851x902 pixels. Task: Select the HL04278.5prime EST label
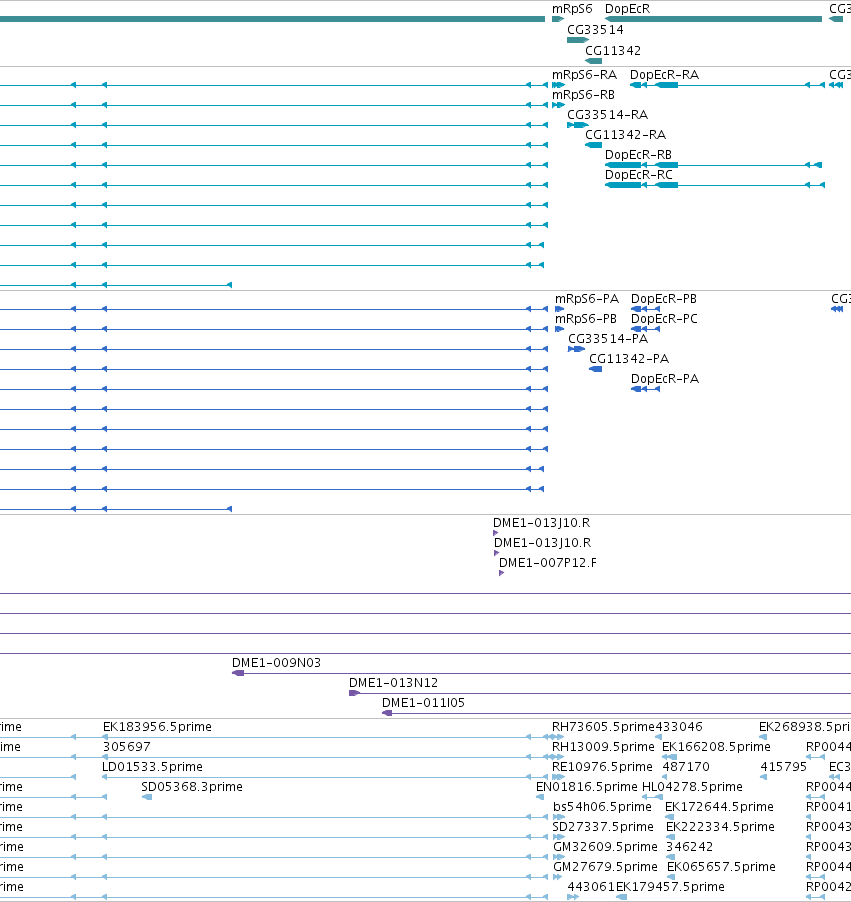coord(692,786)
